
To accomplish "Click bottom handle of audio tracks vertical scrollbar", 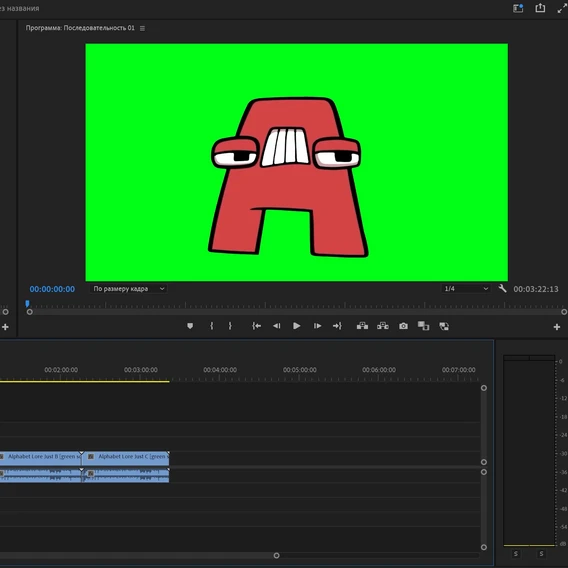I will [x=484, y=547].
